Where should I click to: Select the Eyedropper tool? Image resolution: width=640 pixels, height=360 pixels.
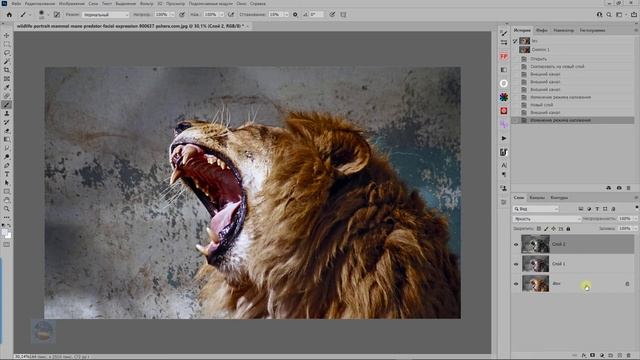pyautogui.click(x=7, y=87)
